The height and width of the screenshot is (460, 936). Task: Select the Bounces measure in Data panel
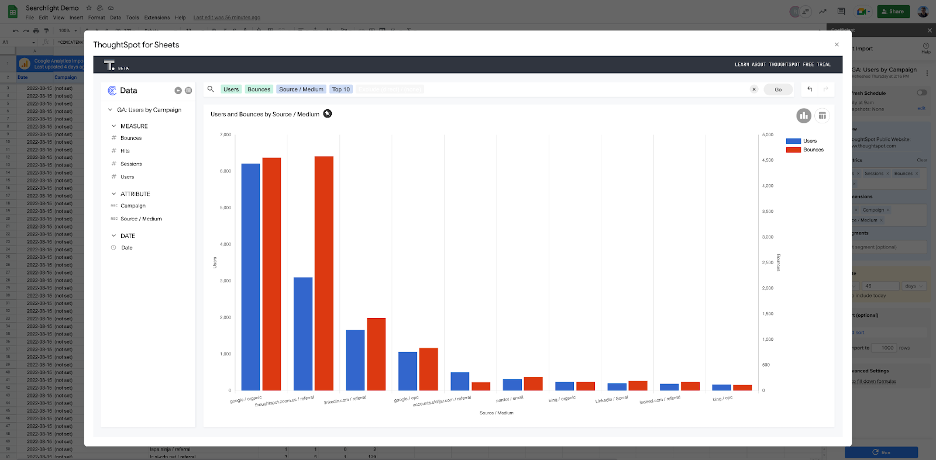click(x=131, y=138)
